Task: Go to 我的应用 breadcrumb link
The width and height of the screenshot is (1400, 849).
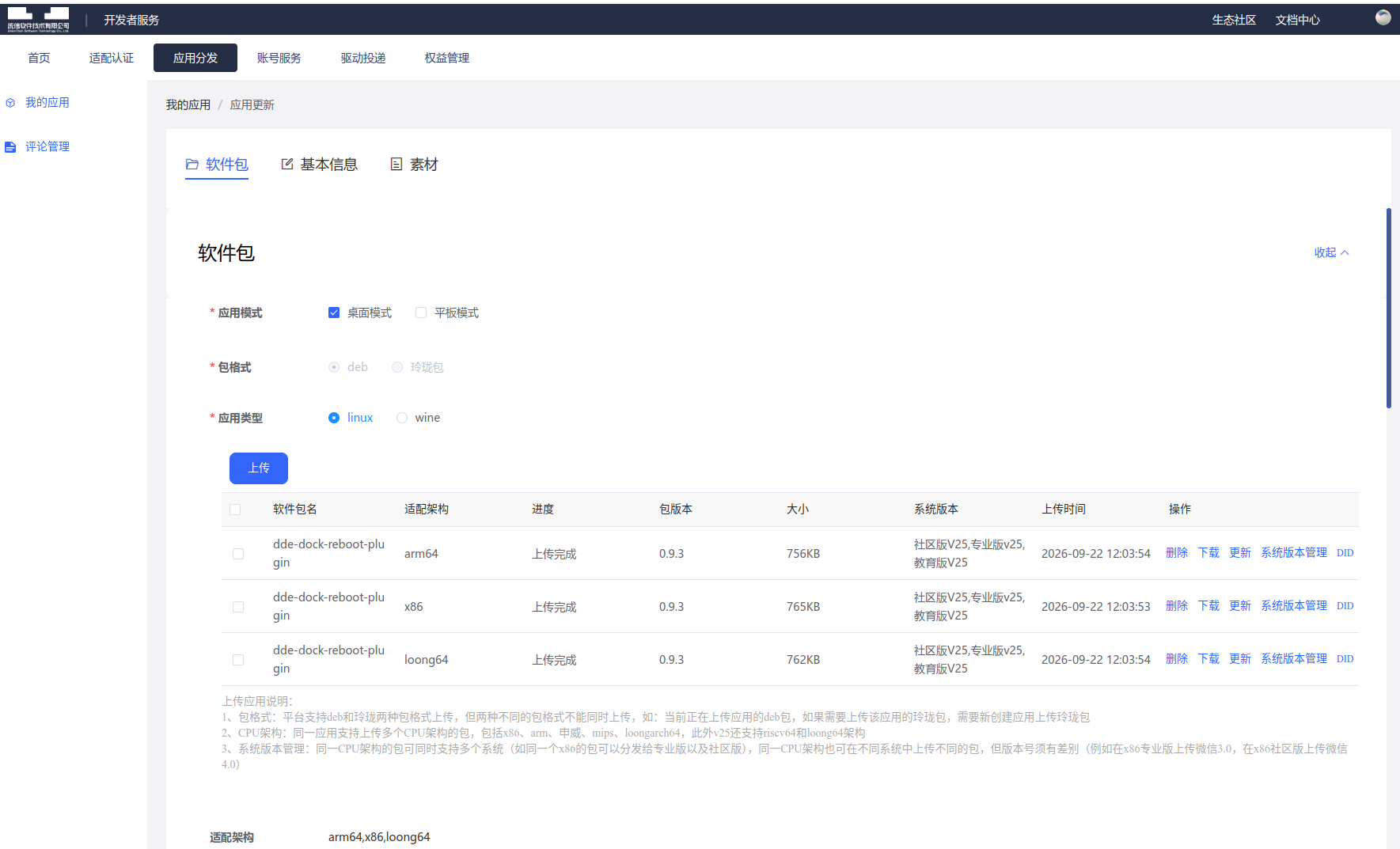Action: (x=188, y=104)
